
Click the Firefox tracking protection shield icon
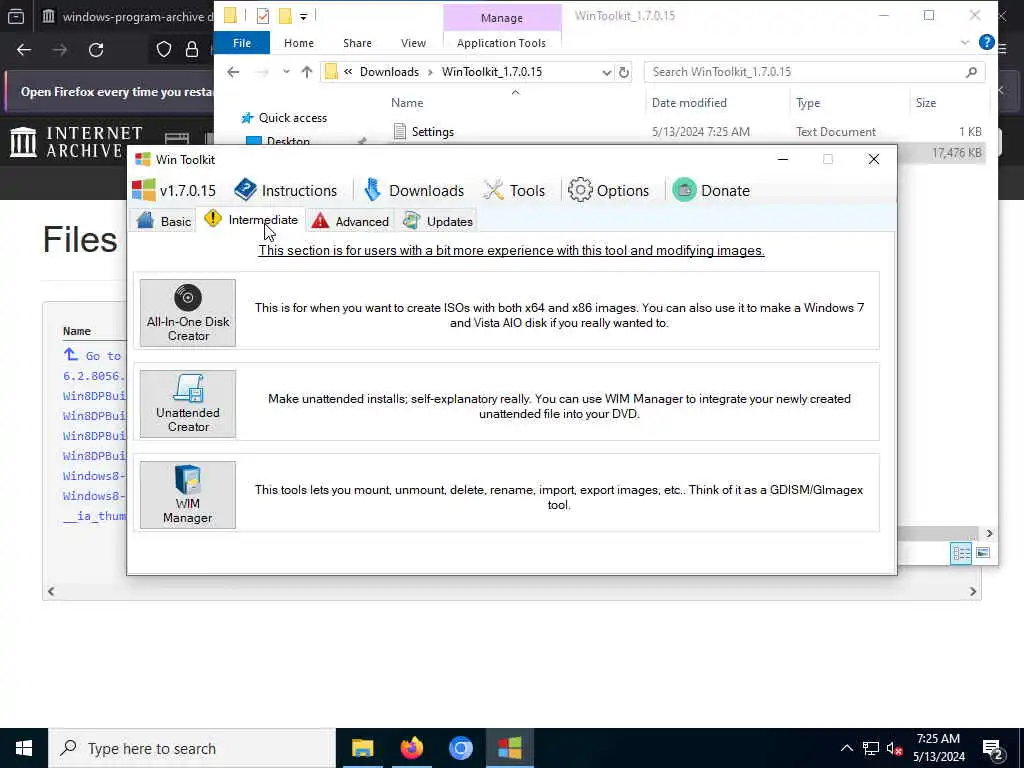163,50
